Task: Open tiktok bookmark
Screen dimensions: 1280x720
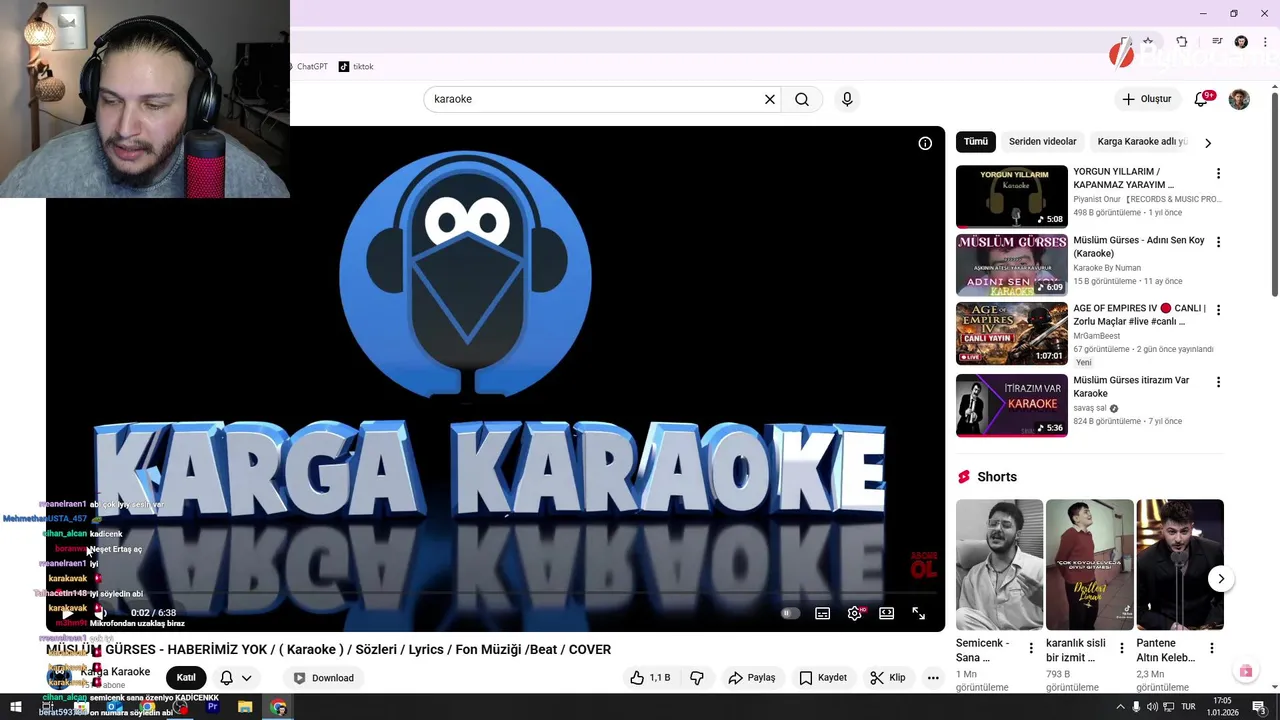Action: coord(356,67)
